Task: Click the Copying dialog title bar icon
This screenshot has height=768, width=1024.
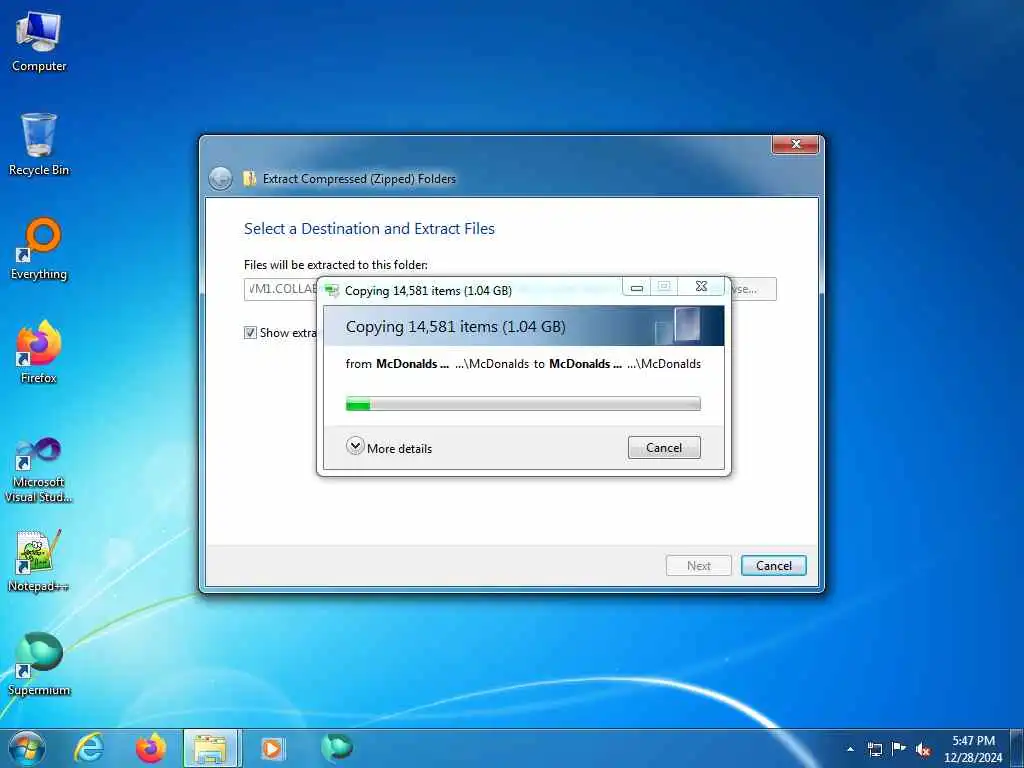Action: point(332,291)
